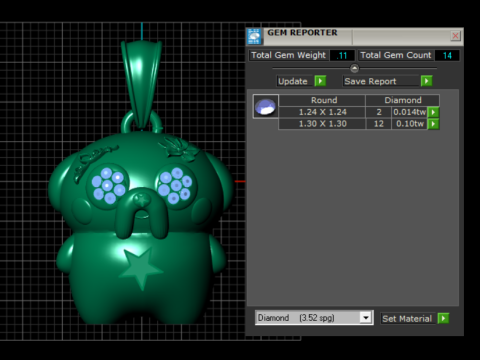Click the Update button label
Image resolution: width=480 pixels, height=360 pixels.
[x=293, y=81]
